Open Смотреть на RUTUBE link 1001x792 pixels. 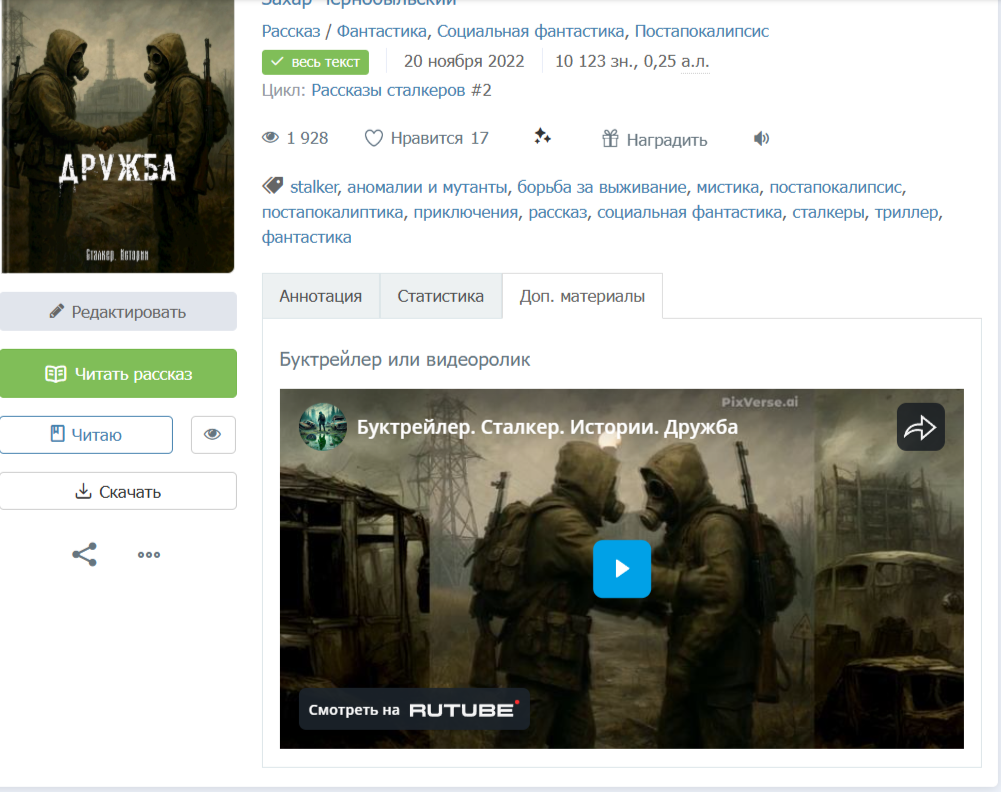[414, 709]
